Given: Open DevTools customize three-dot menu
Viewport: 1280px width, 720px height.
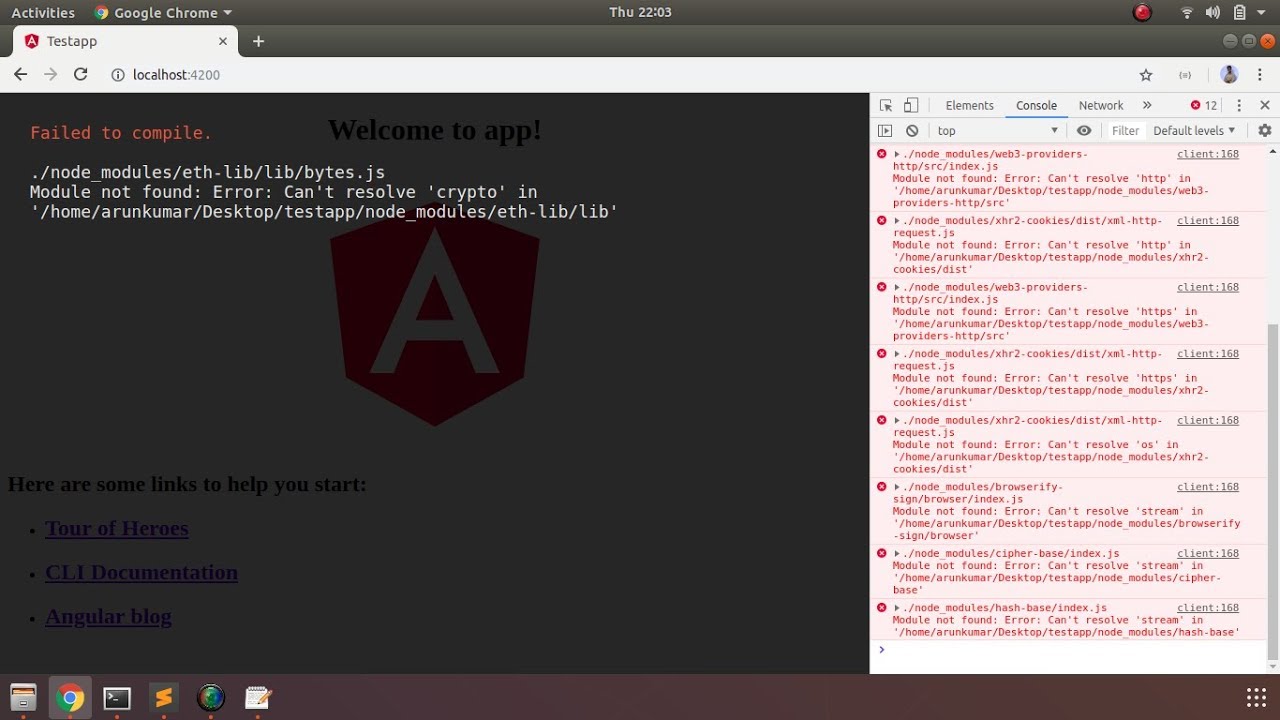Looking at the screenshot, I should point(1239,105).
